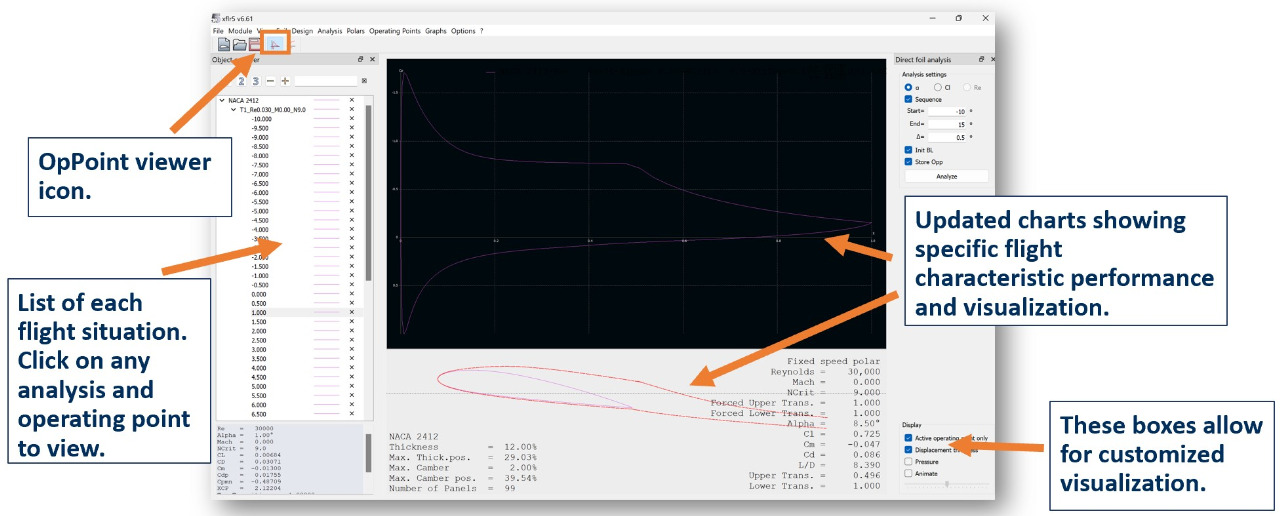Turn on the Animate checkbox
The image size is (1280, 516).
pos(908,474)
